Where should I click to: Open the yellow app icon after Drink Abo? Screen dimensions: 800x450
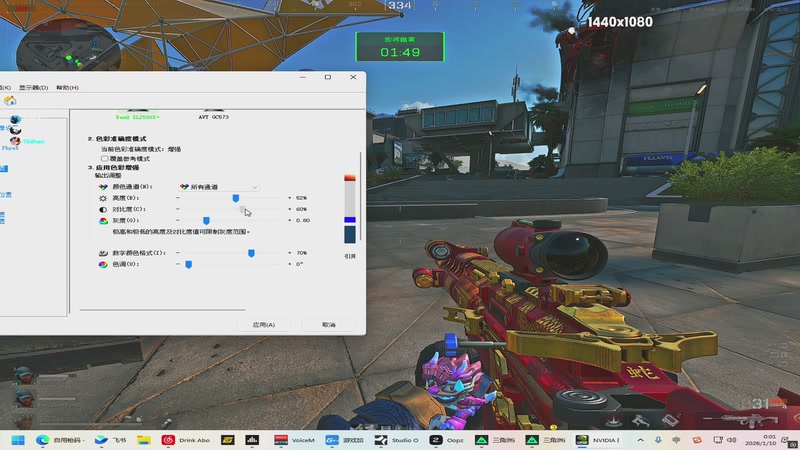click(228, 440)
